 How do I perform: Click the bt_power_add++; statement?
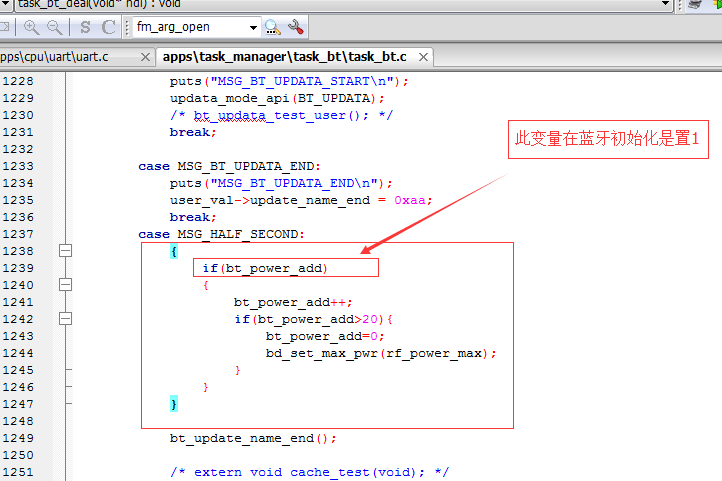click(293, 302)
